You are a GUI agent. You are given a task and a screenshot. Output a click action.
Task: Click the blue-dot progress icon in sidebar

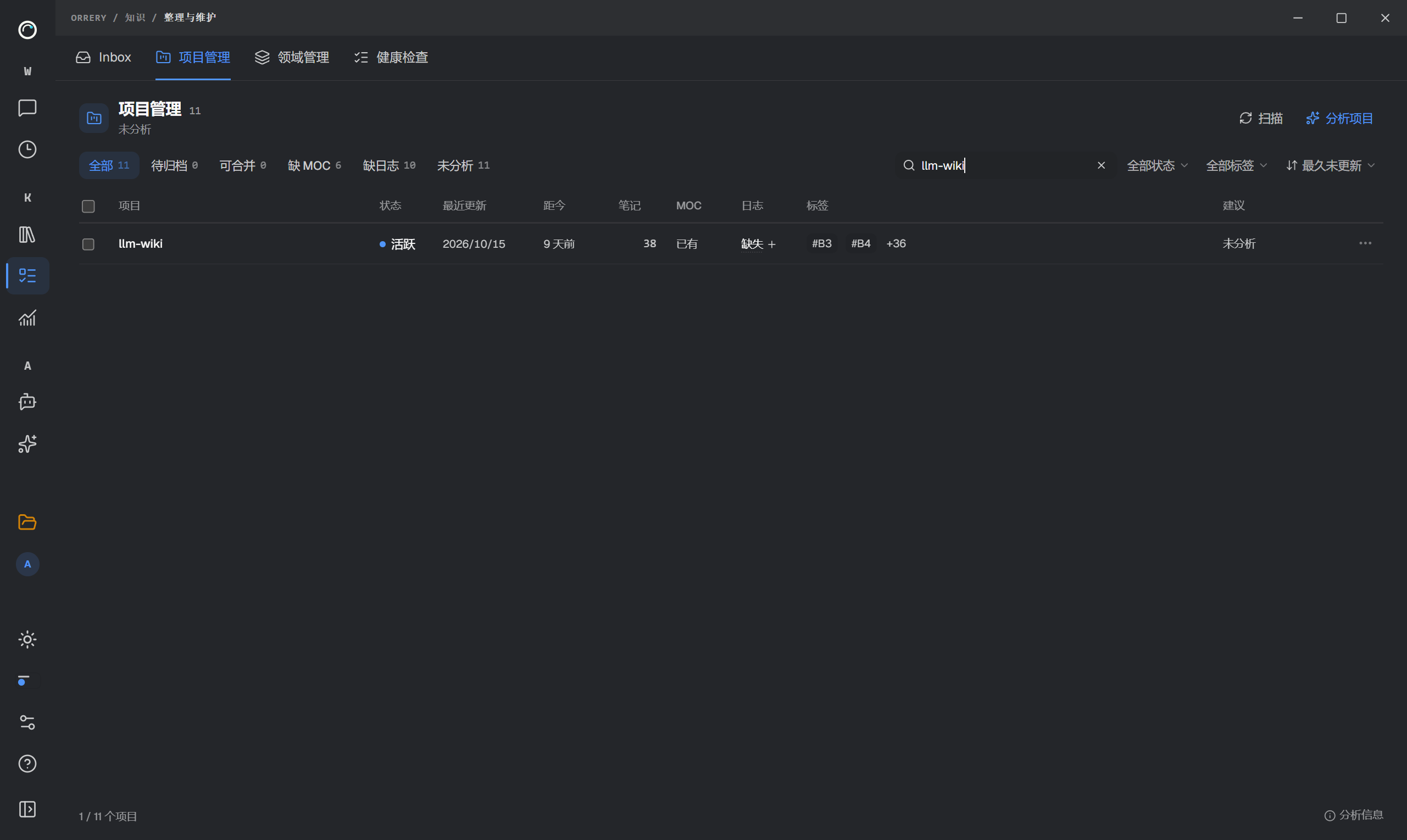click(x=23, y=680)
